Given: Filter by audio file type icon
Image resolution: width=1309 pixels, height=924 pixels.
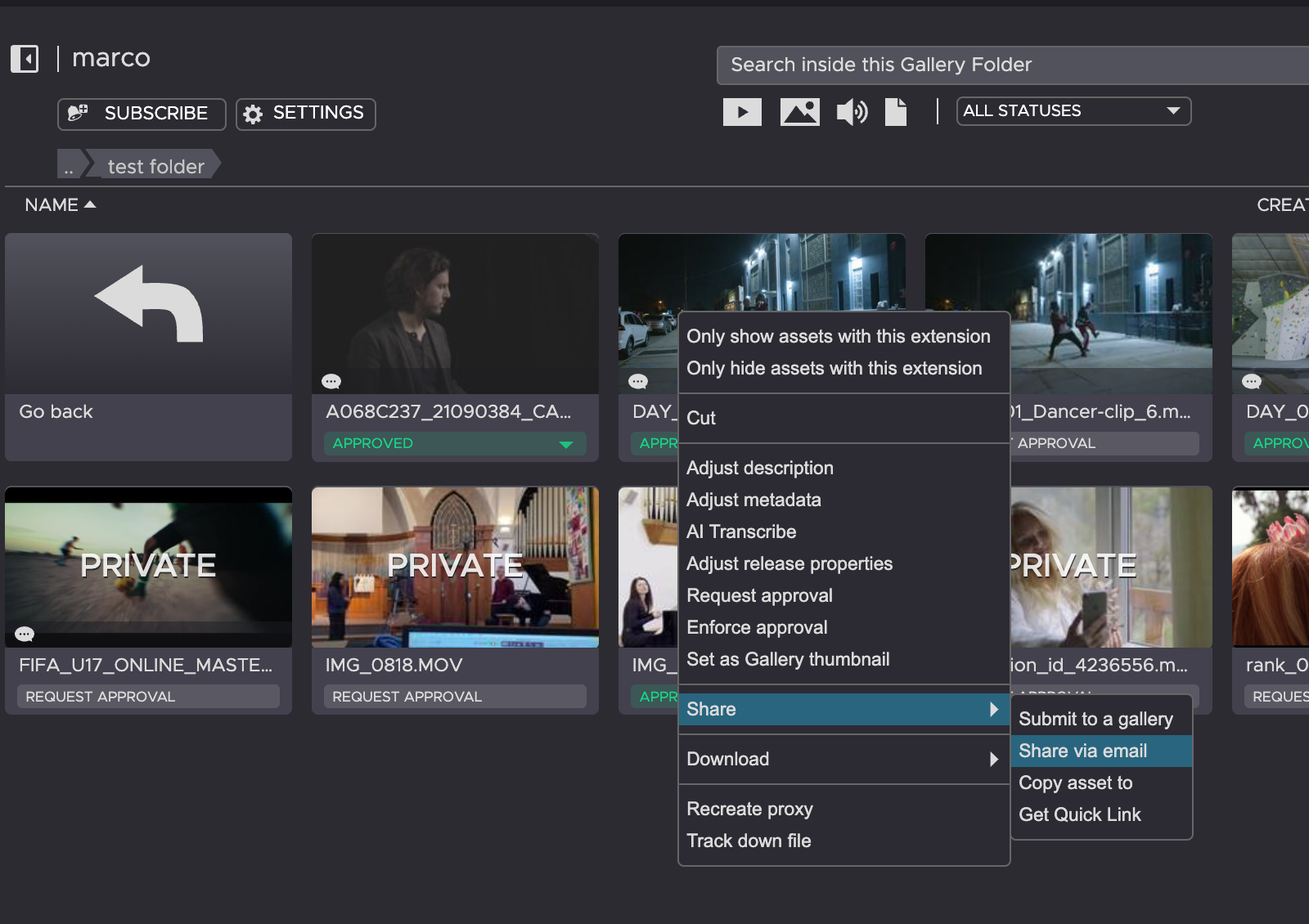Looking at the screenshot, I should (x=852, y=112).
